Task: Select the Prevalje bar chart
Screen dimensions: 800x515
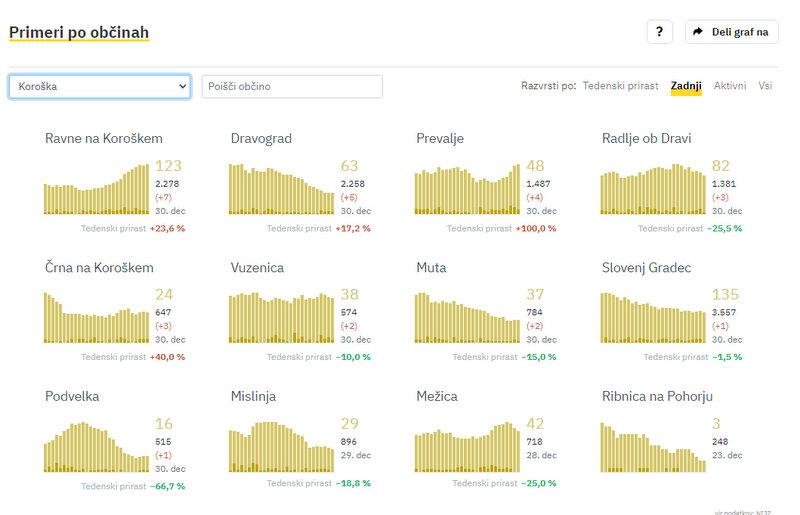Action: pos(467,189)
